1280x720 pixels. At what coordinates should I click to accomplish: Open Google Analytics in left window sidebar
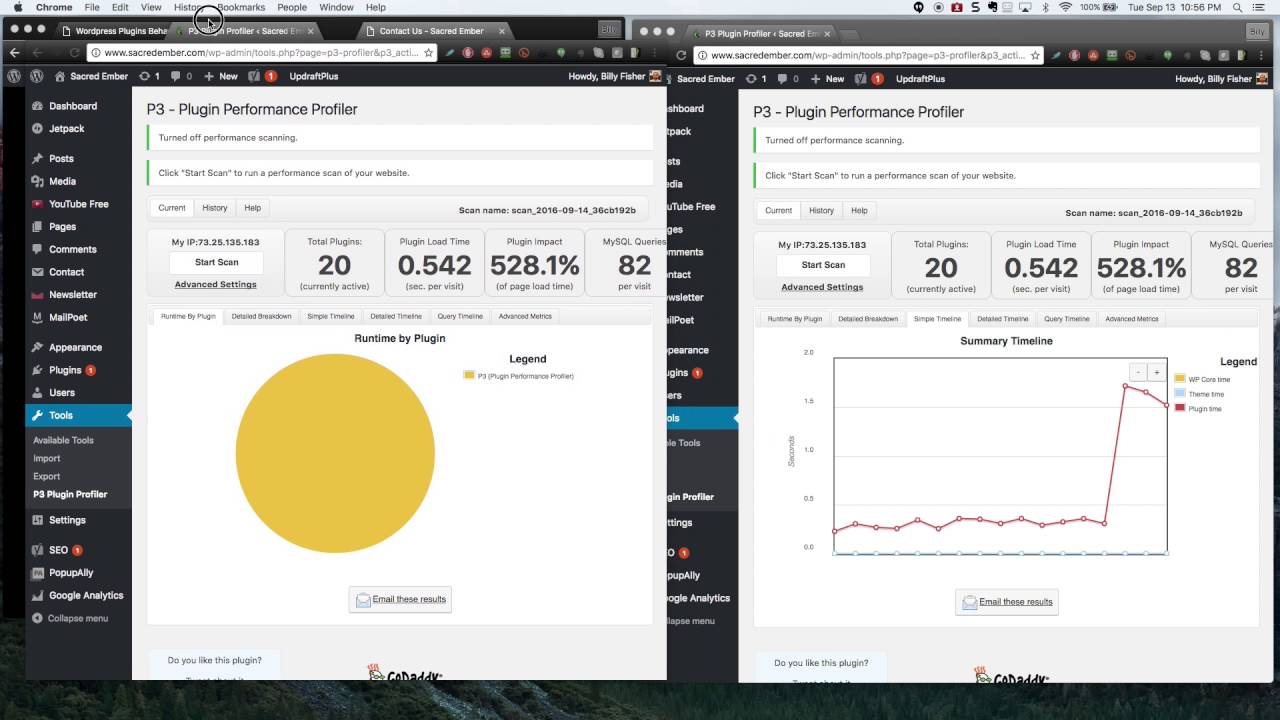click(x=86, y=596)
